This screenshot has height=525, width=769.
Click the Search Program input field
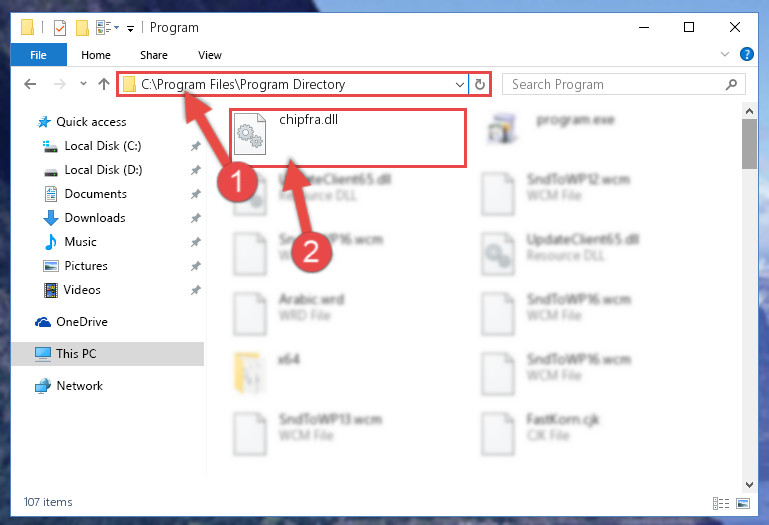[618, 84]
